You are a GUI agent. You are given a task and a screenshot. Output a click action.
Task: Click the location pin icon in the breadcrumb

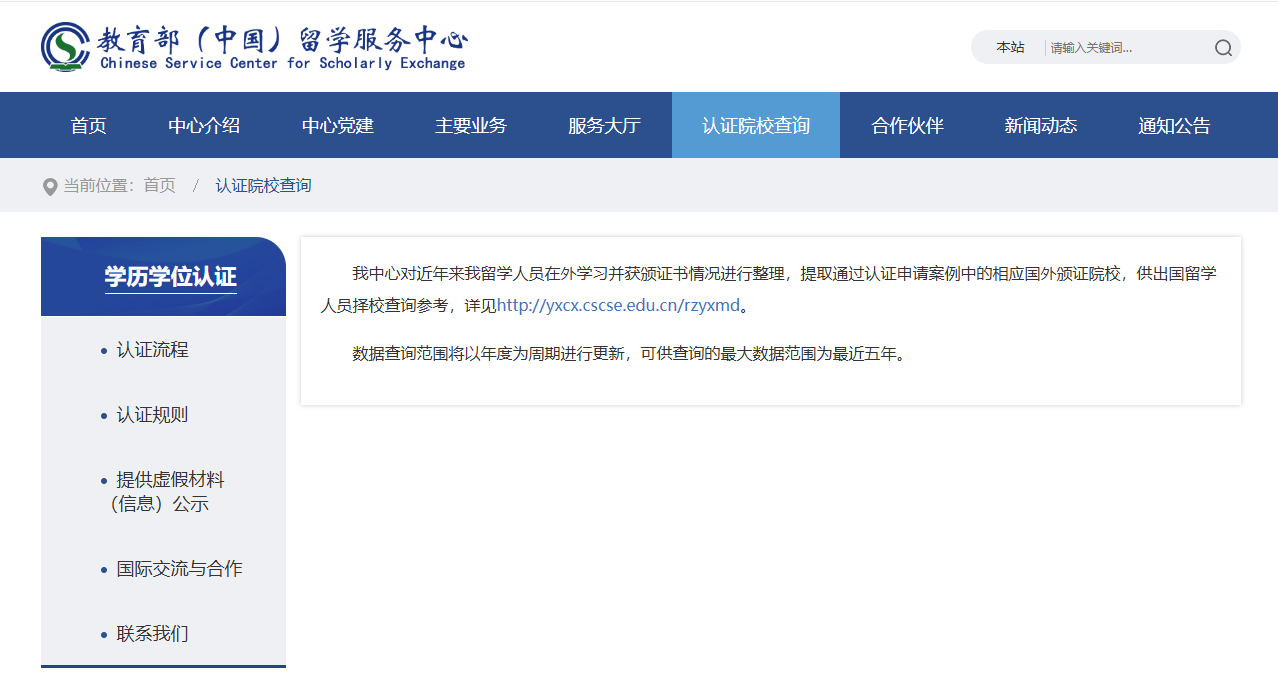[49, 185]
